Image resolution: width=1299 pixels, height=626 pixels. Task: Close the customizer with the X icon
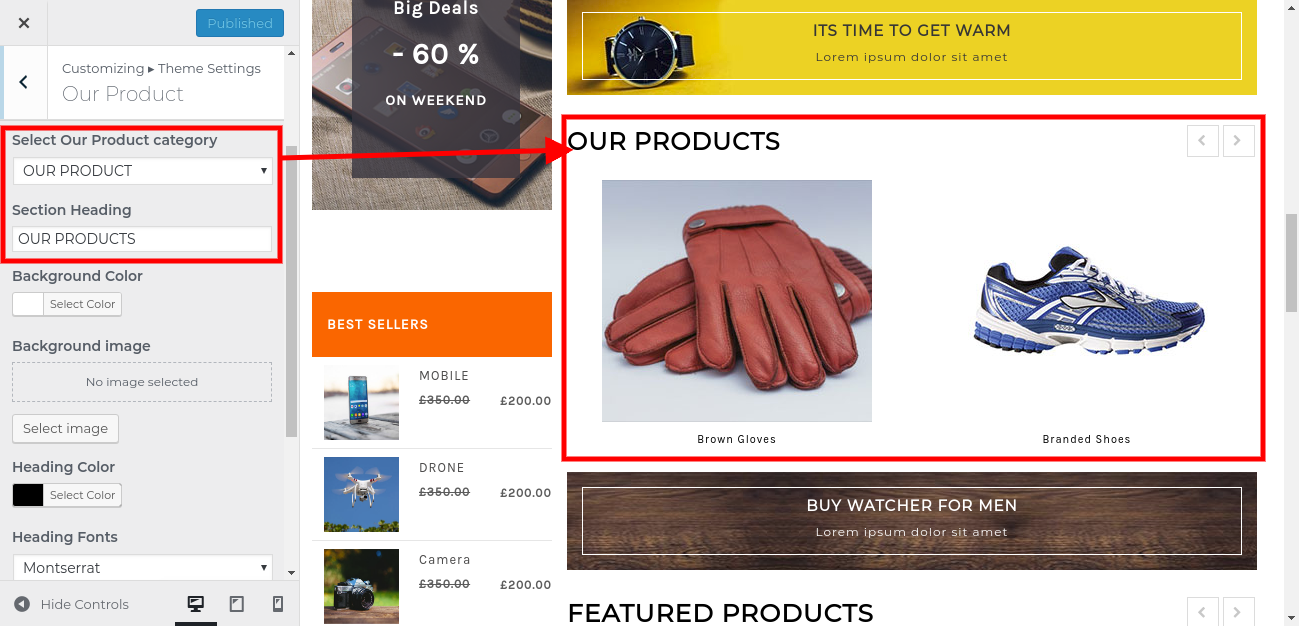pos(24,23)
